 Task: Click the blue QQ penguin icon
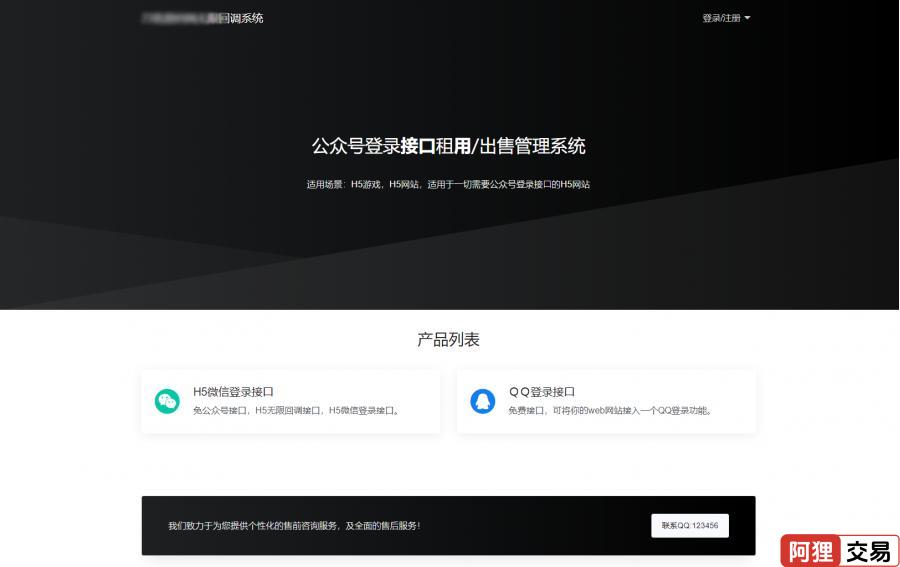483,401
